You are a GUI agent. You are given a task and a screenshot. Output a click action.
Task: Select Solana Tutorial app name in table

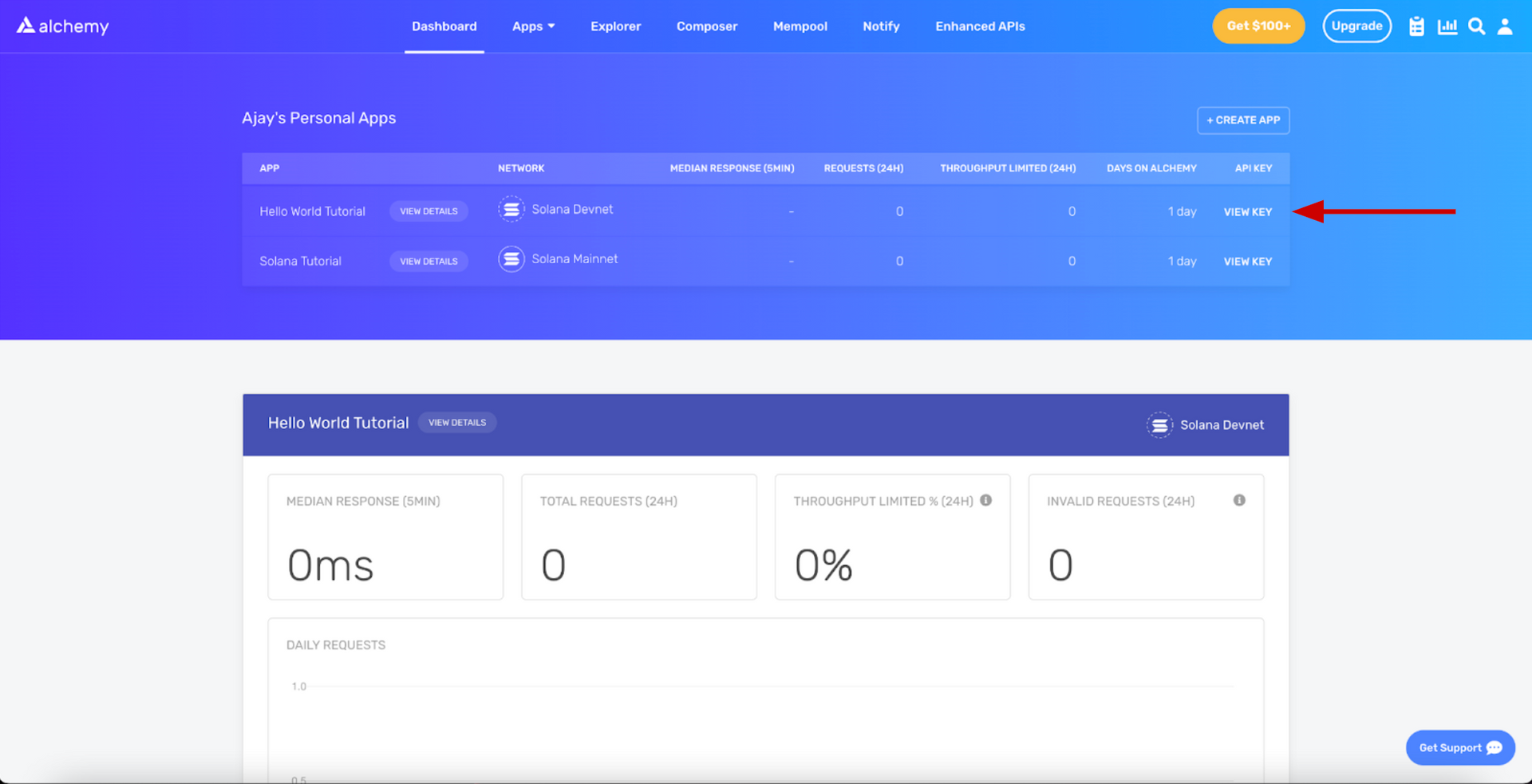click(300, 261)
